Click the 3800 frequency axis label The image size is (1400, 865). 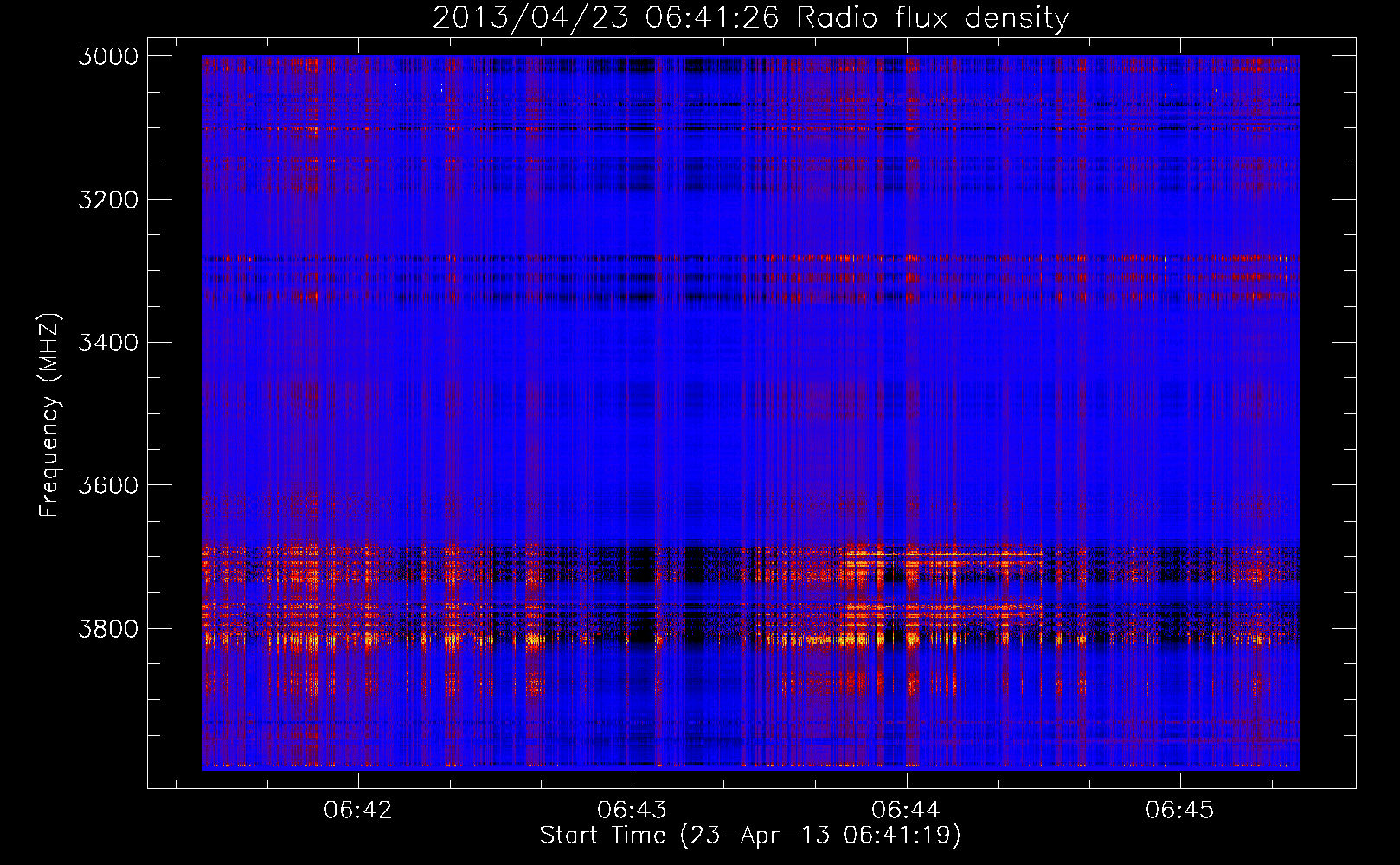[108, 627]
